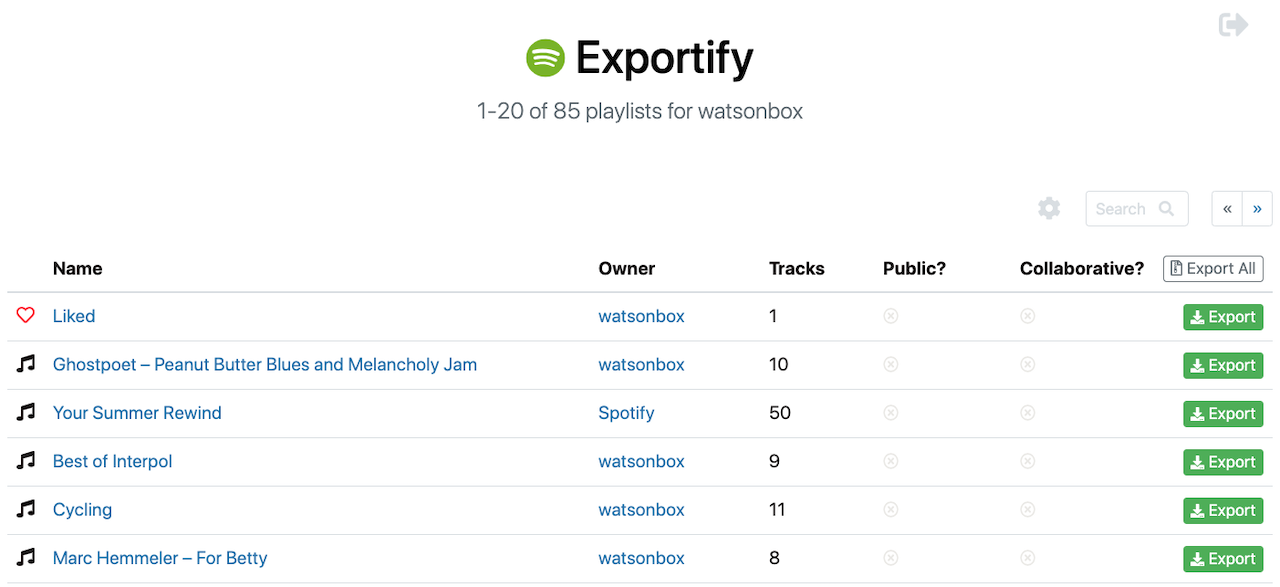Go to the next page of playlists
The width and height of the screenshot is (1280, 587).
pyautogui.click(x=1257, y=209)
